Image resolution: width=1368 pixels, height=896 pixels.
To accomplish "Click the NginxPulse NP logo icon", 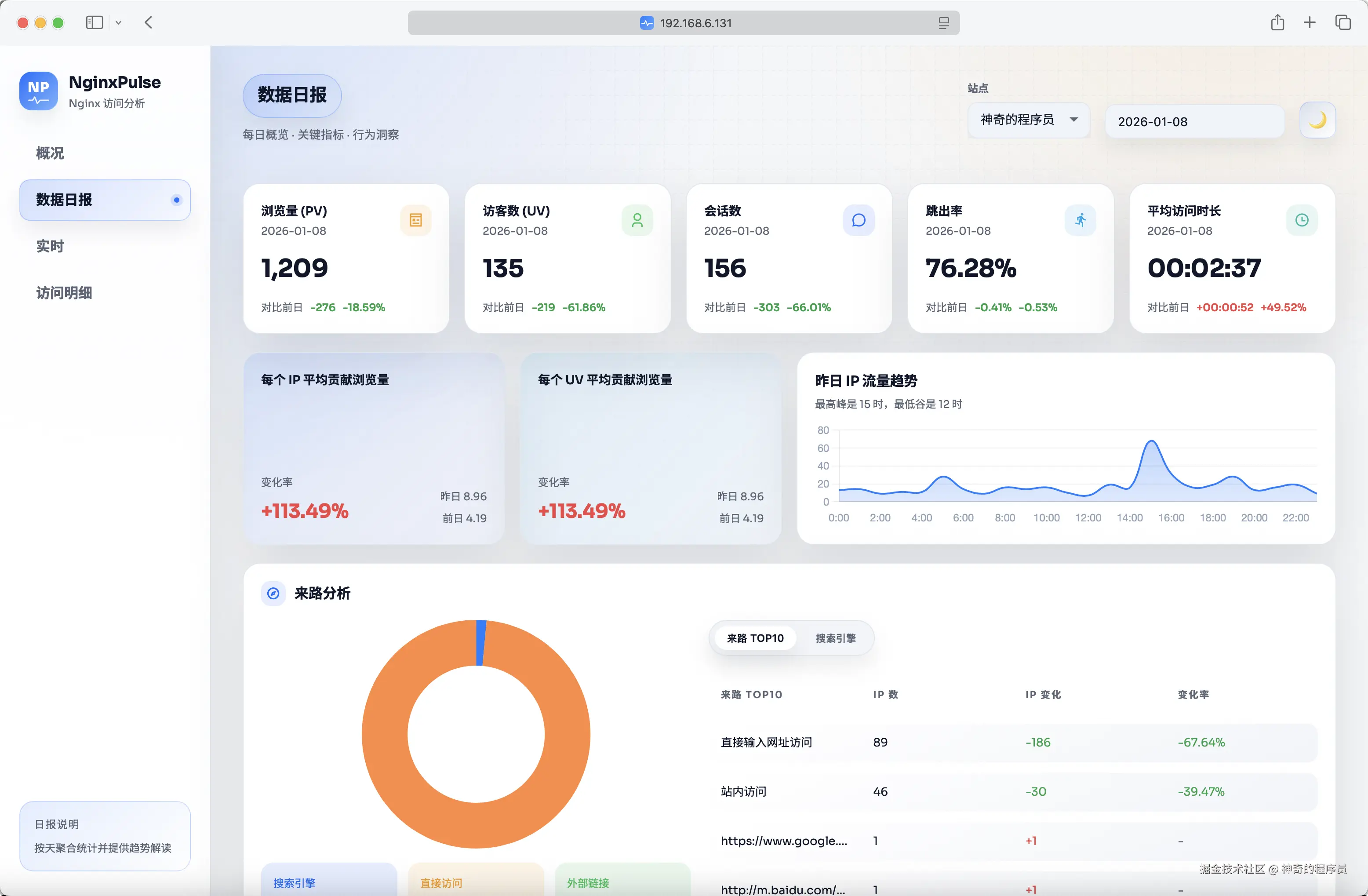I will coord(38,91).
